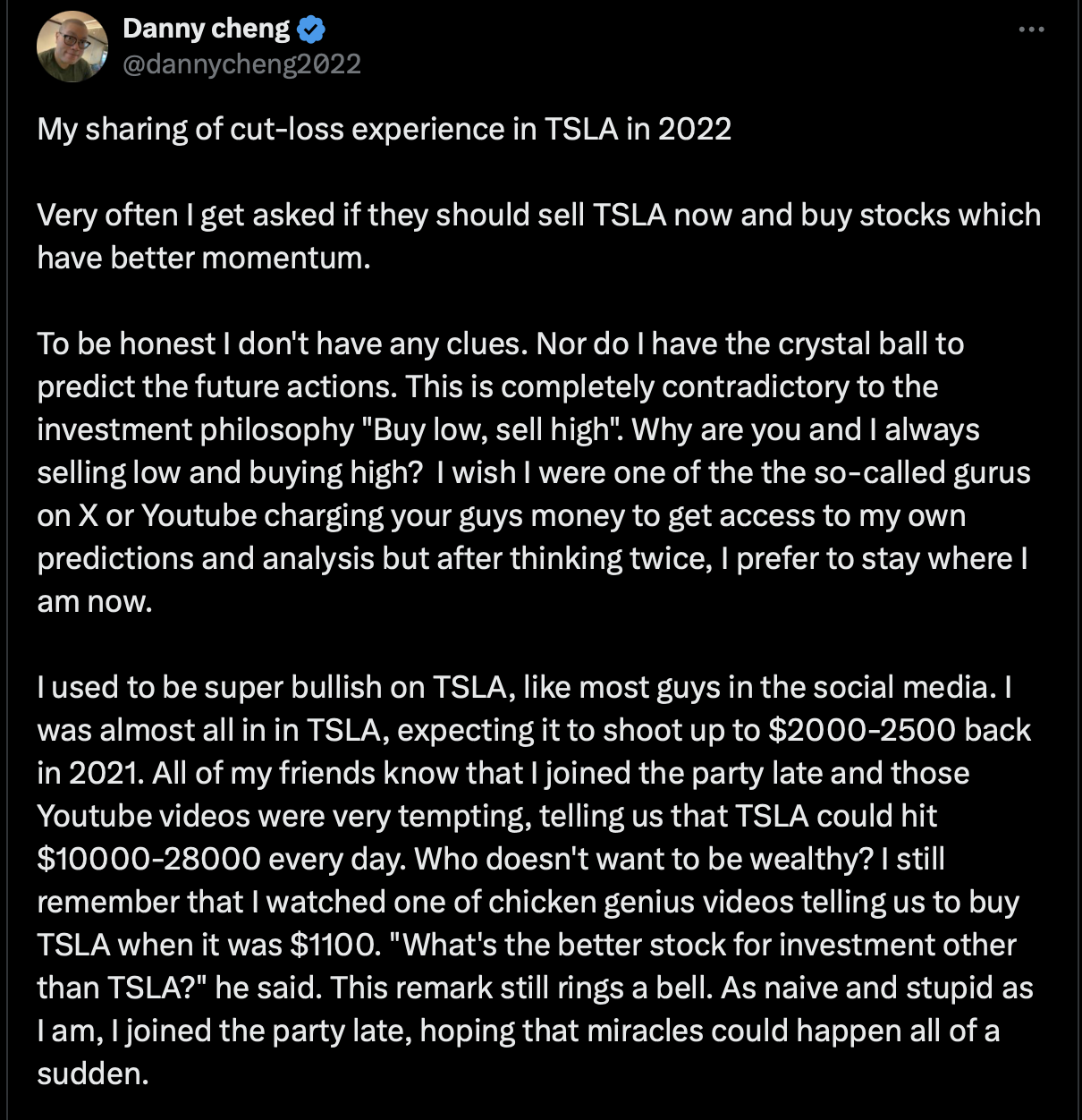This screenshot has width=1082, height=1120.
Task: Click the Danny cheng display name
Action: tap(206, 29)
